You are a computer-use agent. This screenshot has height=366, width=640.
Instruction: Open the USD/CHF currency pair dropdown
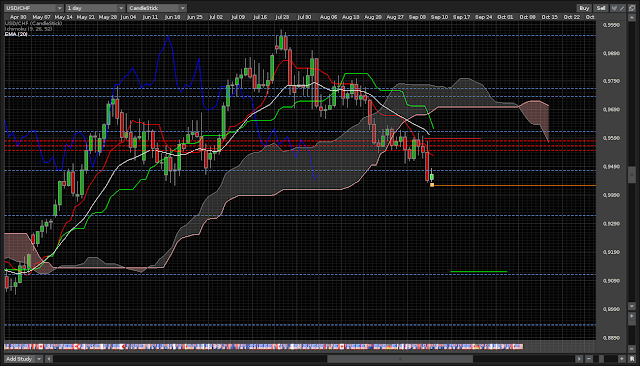tap(34, 8)
